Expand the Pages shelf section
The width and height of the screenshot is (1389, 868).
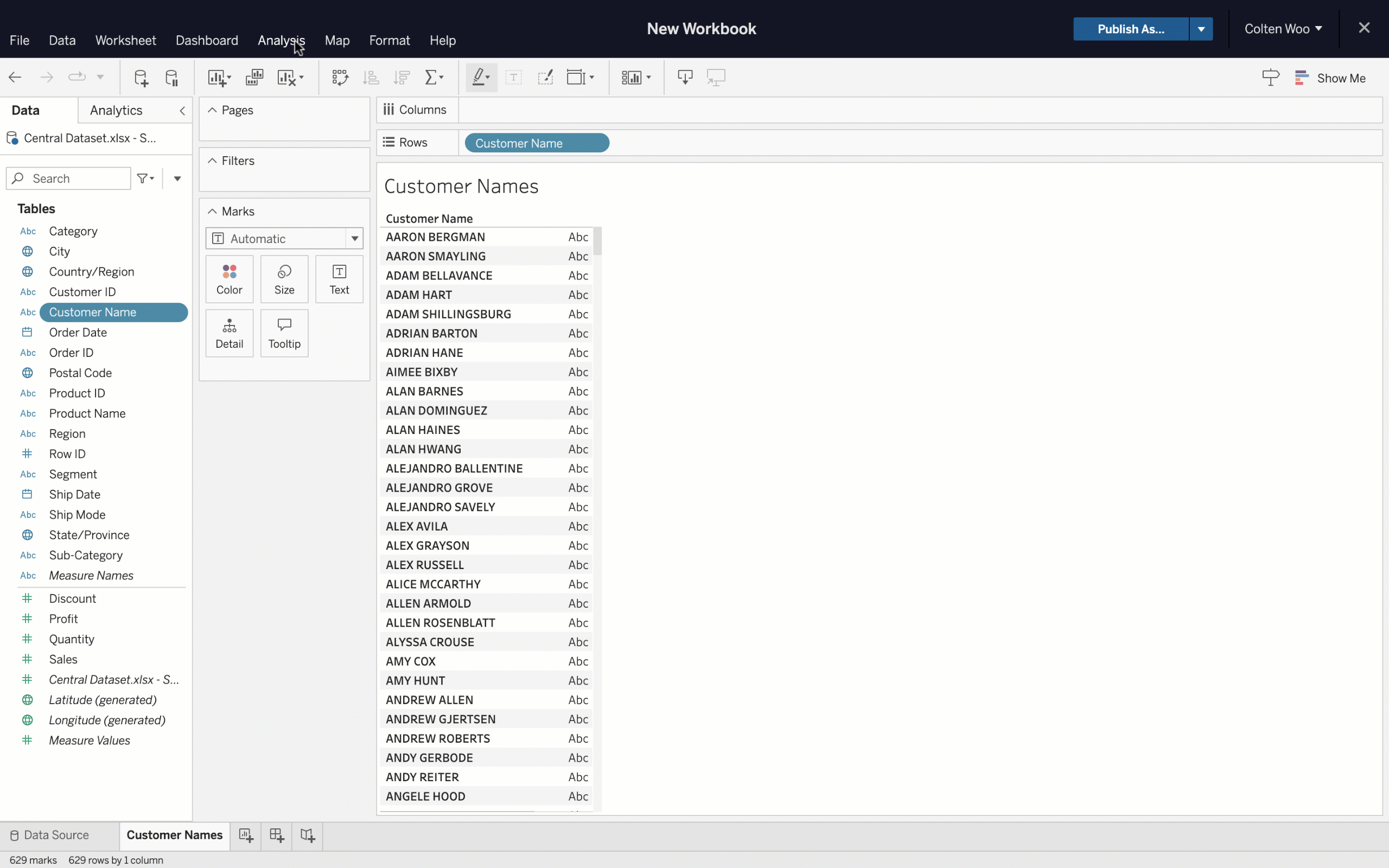pos(211,109)
